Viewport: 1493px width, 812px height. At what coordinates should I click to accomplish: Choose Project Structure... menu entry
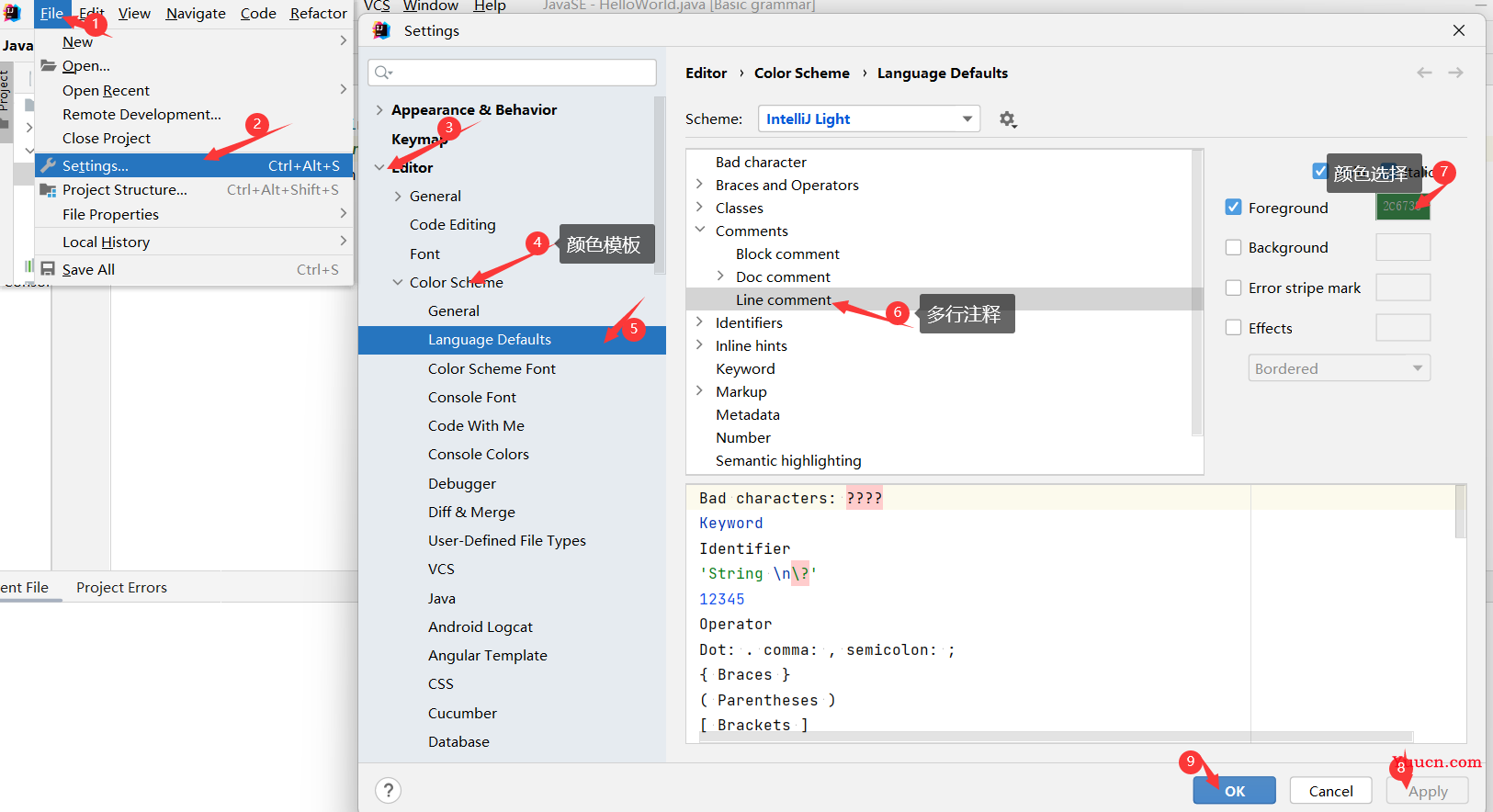click(x=194, y=189)
